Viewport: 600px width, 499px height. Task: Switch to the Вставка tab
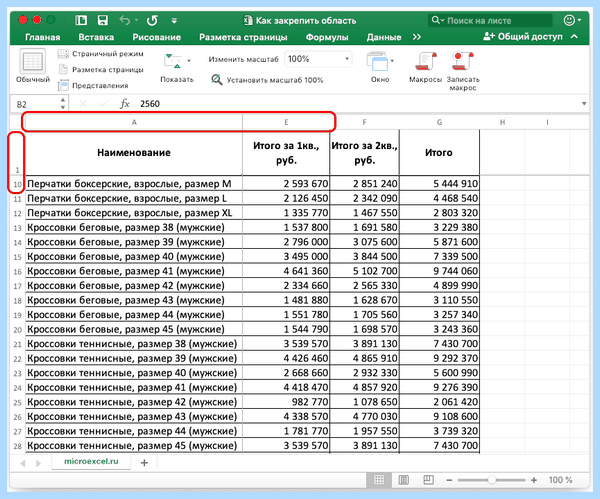pos(96,37)
